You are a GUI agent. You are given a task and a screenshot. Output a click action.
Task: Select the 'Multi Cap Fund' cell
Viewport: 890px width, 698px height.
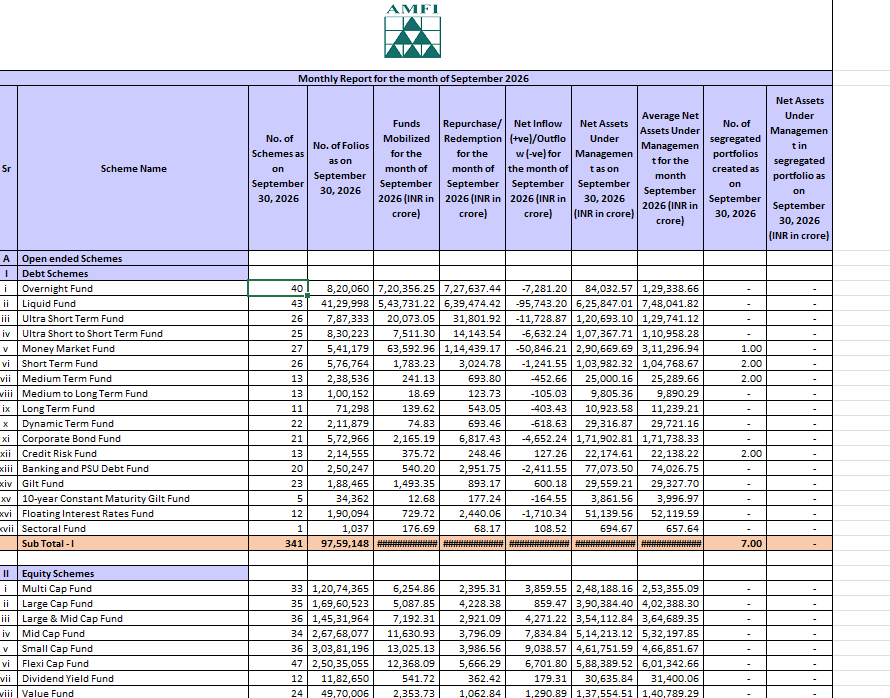[x=133, y=589]
